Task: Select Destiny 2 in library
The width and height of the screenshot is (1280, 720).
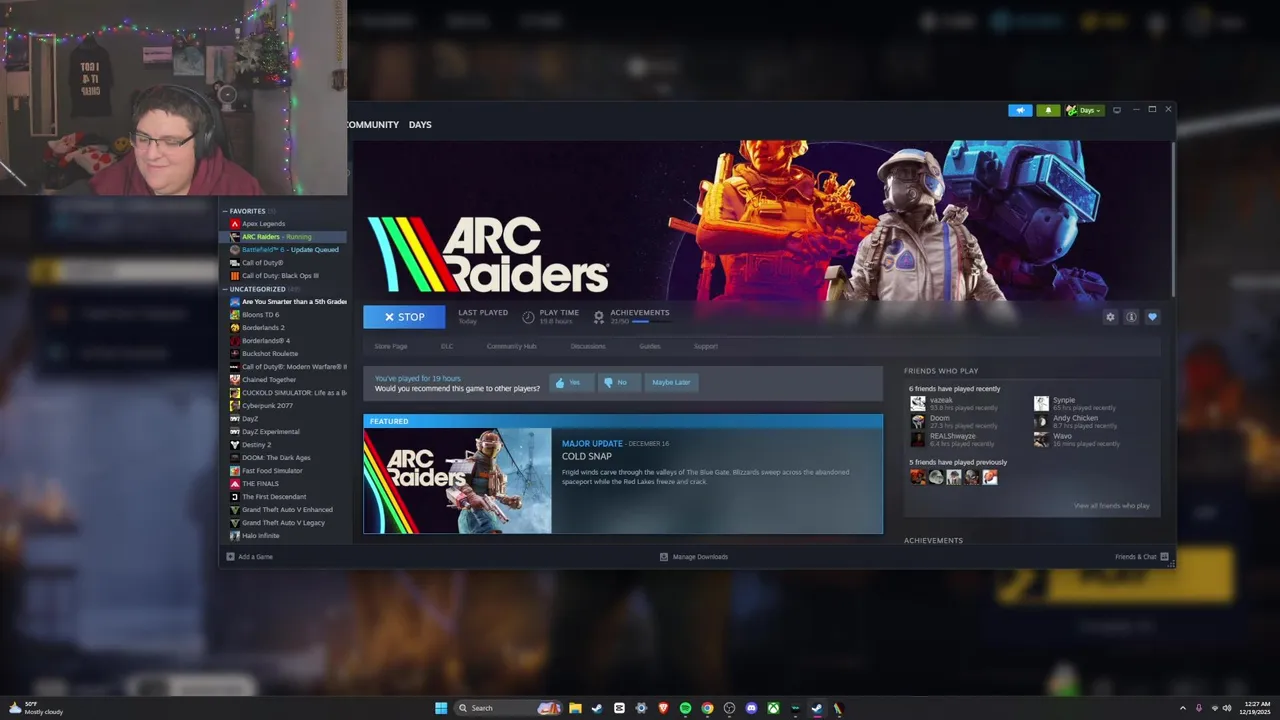Action: [x=283, y=445]
